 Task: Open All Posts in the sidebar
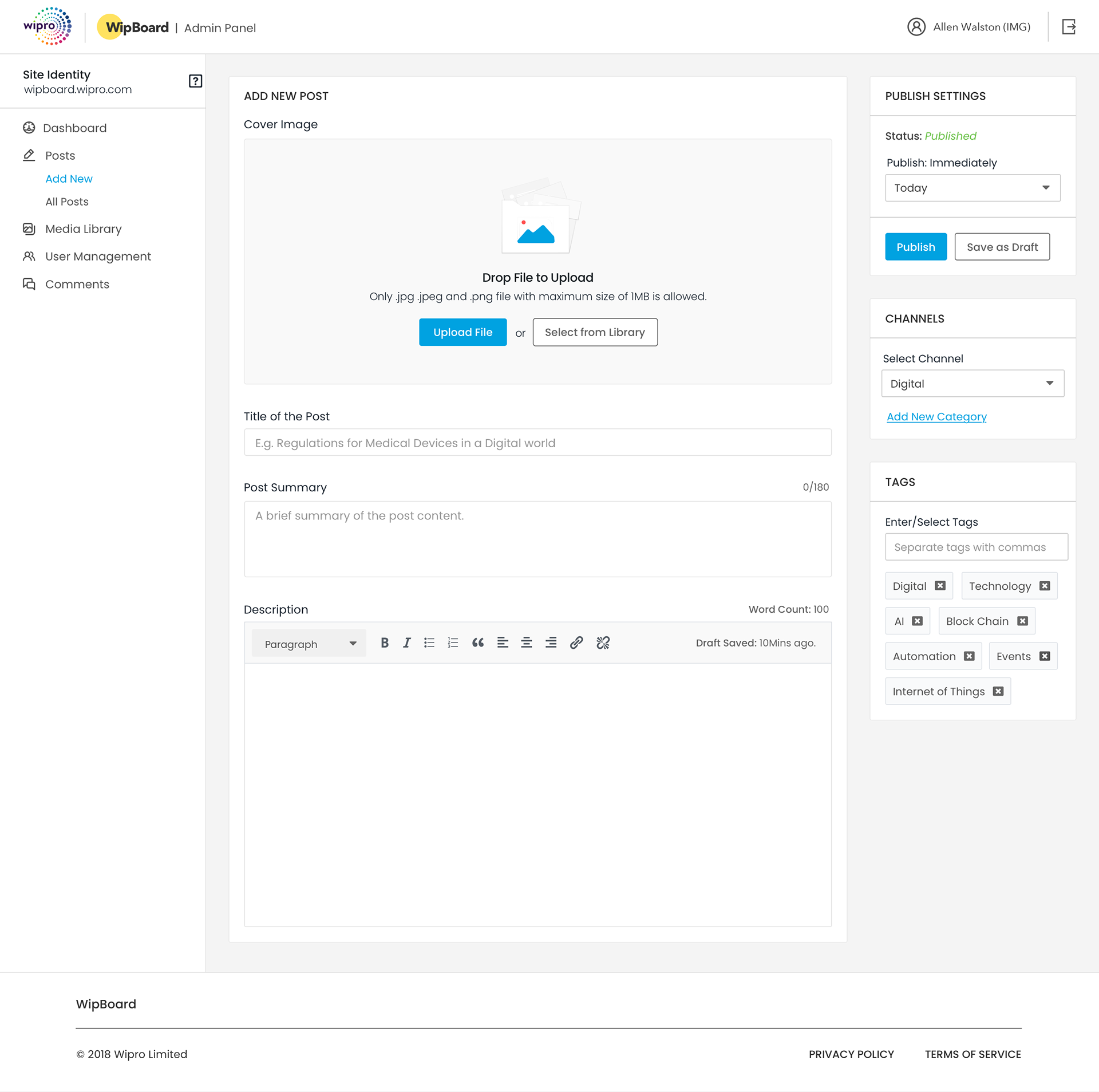[x=67, y=202]
